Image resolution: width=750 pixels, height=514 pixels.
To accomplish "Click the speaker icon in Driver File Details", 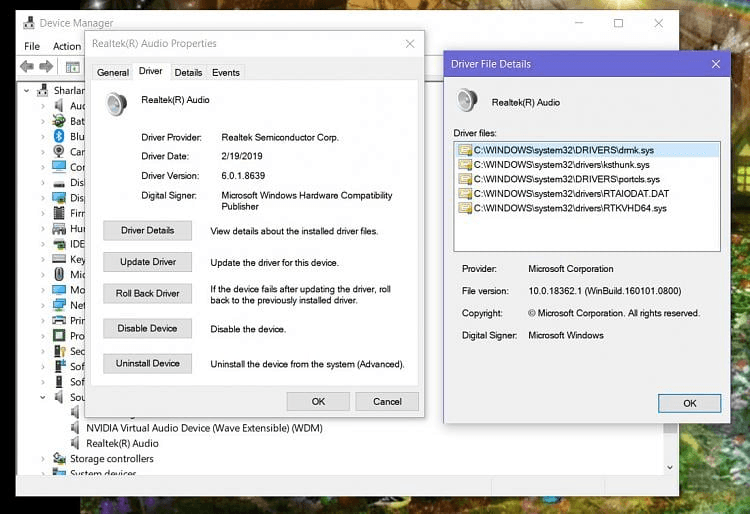I will [467, 100].
